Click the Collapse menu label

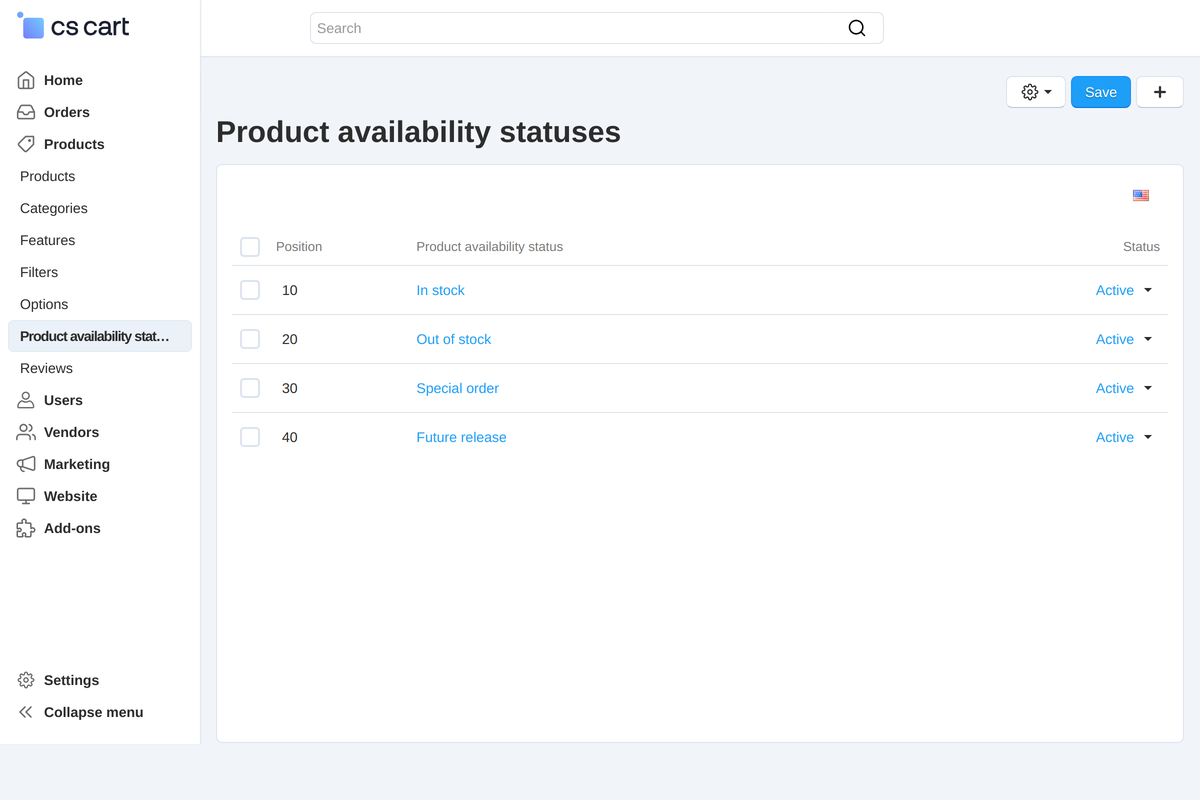click(x=94, y=712)
